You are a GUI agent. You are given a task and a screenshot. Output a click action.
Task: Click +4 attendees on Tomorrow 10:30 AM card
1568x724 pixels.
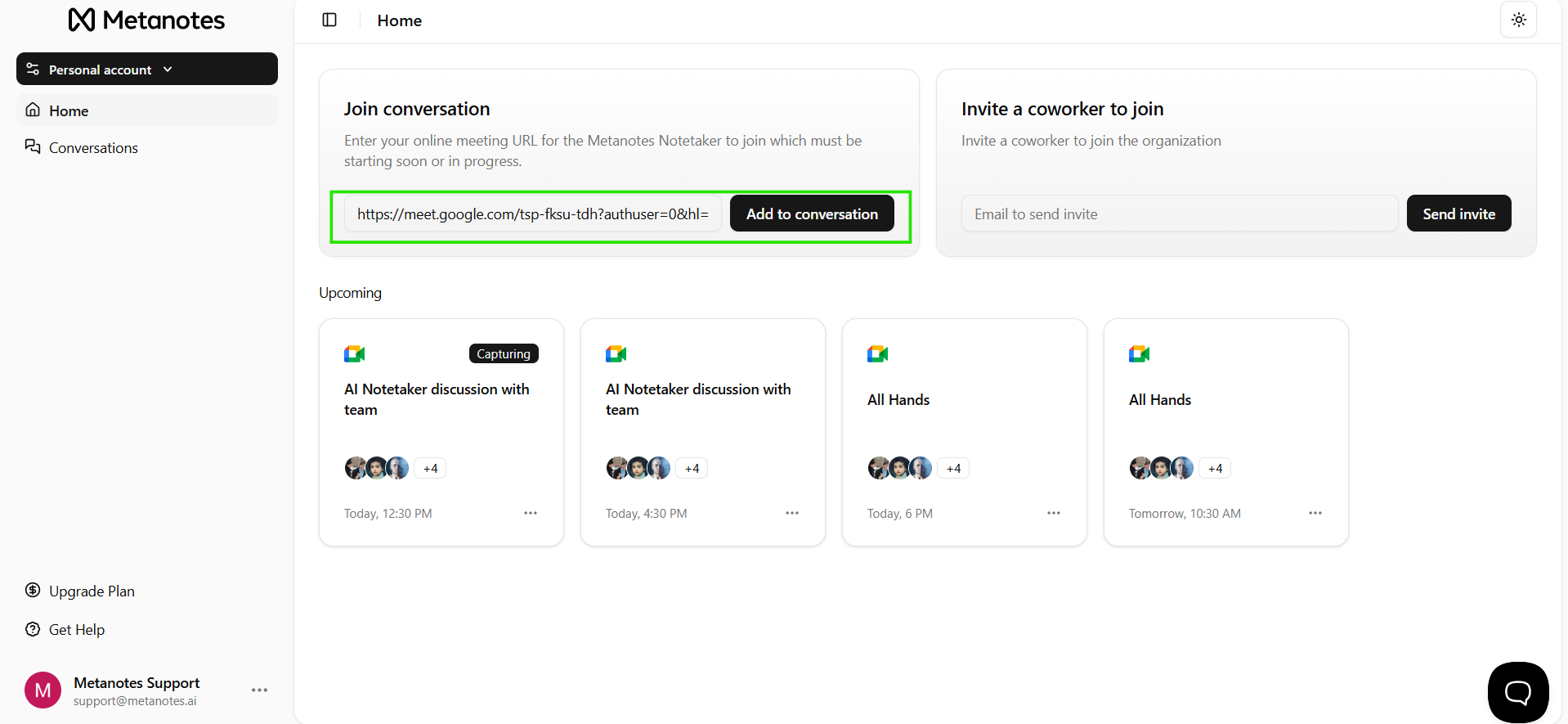tap(1215, 468)
